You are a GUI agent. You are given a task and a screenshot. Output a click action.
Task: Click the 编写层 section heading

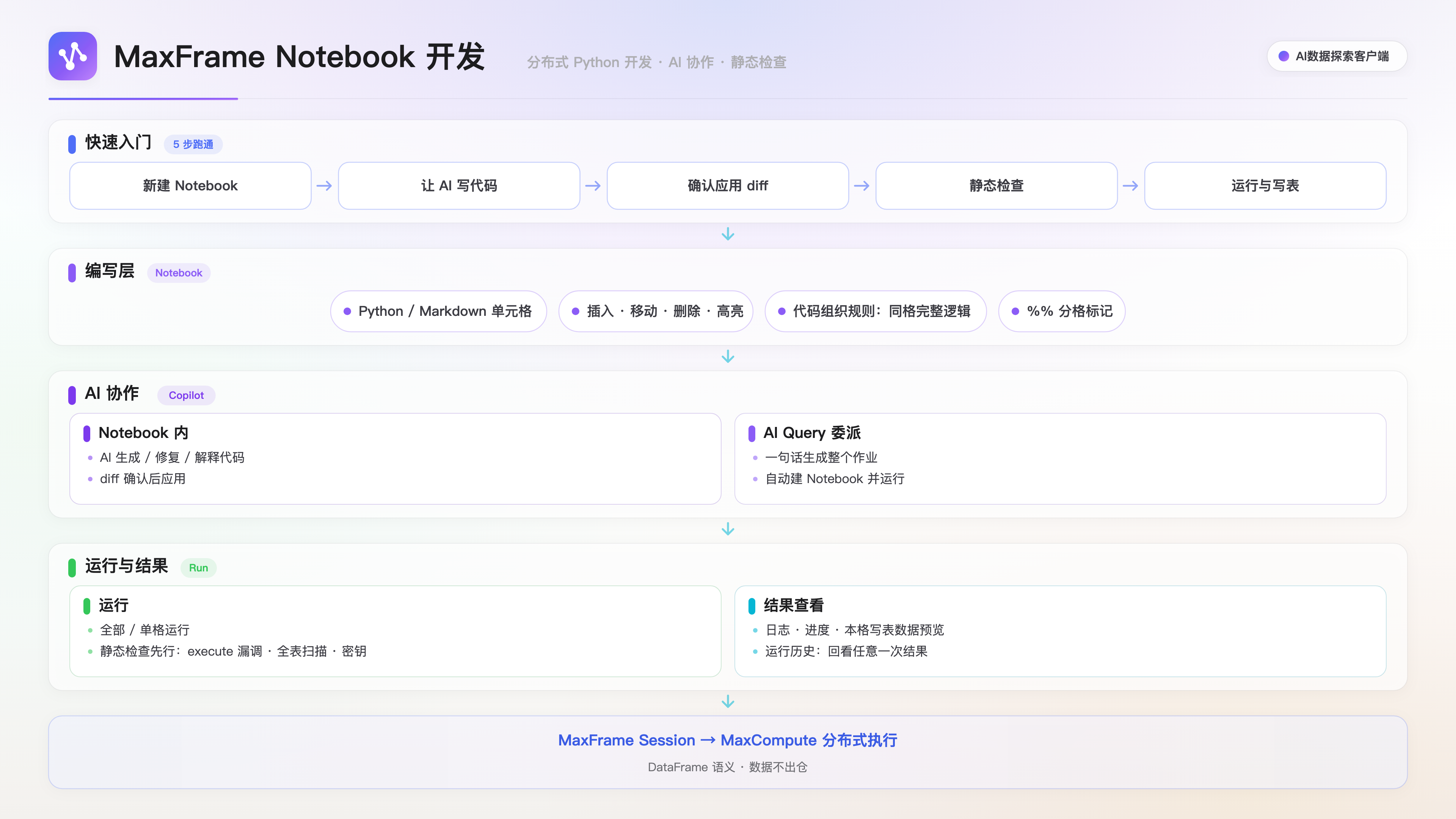point(110,271)
